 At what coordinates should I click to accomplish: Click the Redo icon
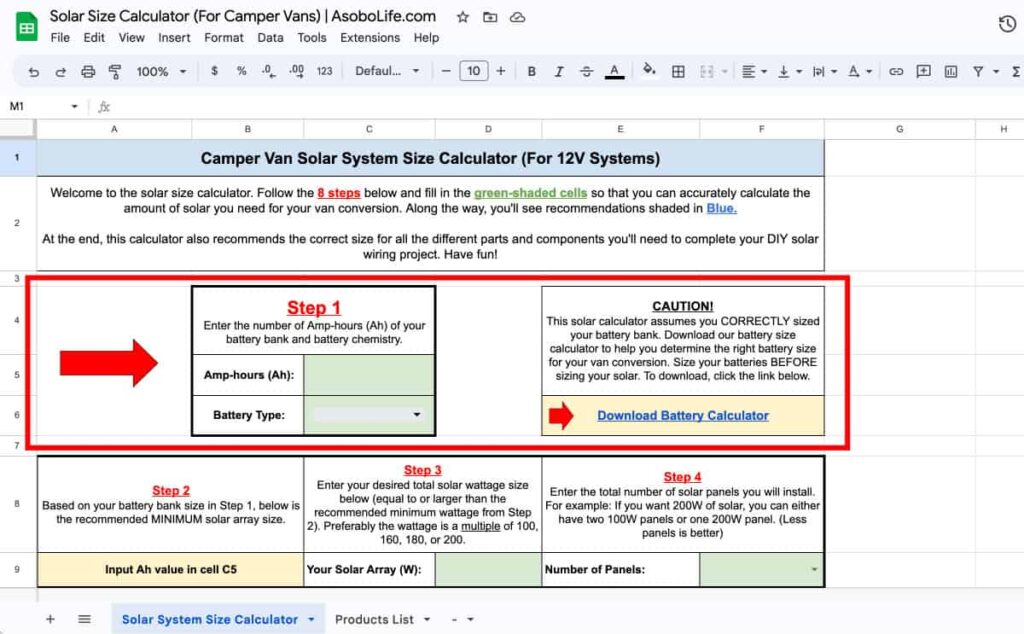[60, 72]
